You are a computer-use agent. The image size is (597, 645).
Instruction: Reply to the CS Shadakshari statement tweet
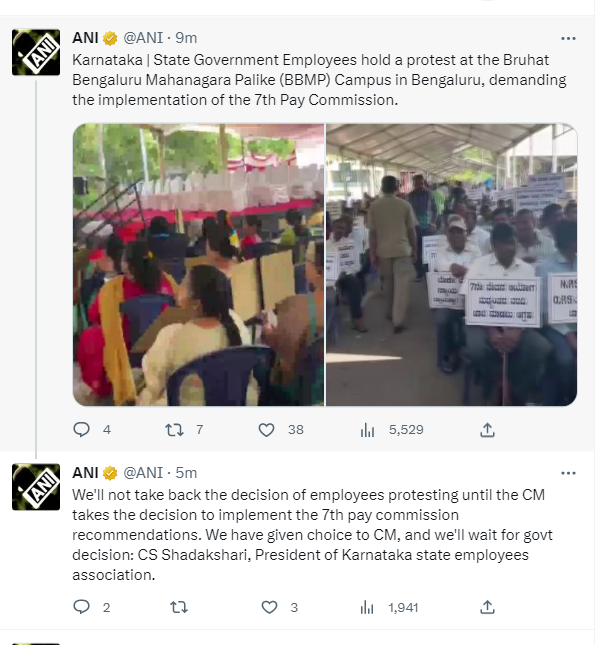(81, 607)
